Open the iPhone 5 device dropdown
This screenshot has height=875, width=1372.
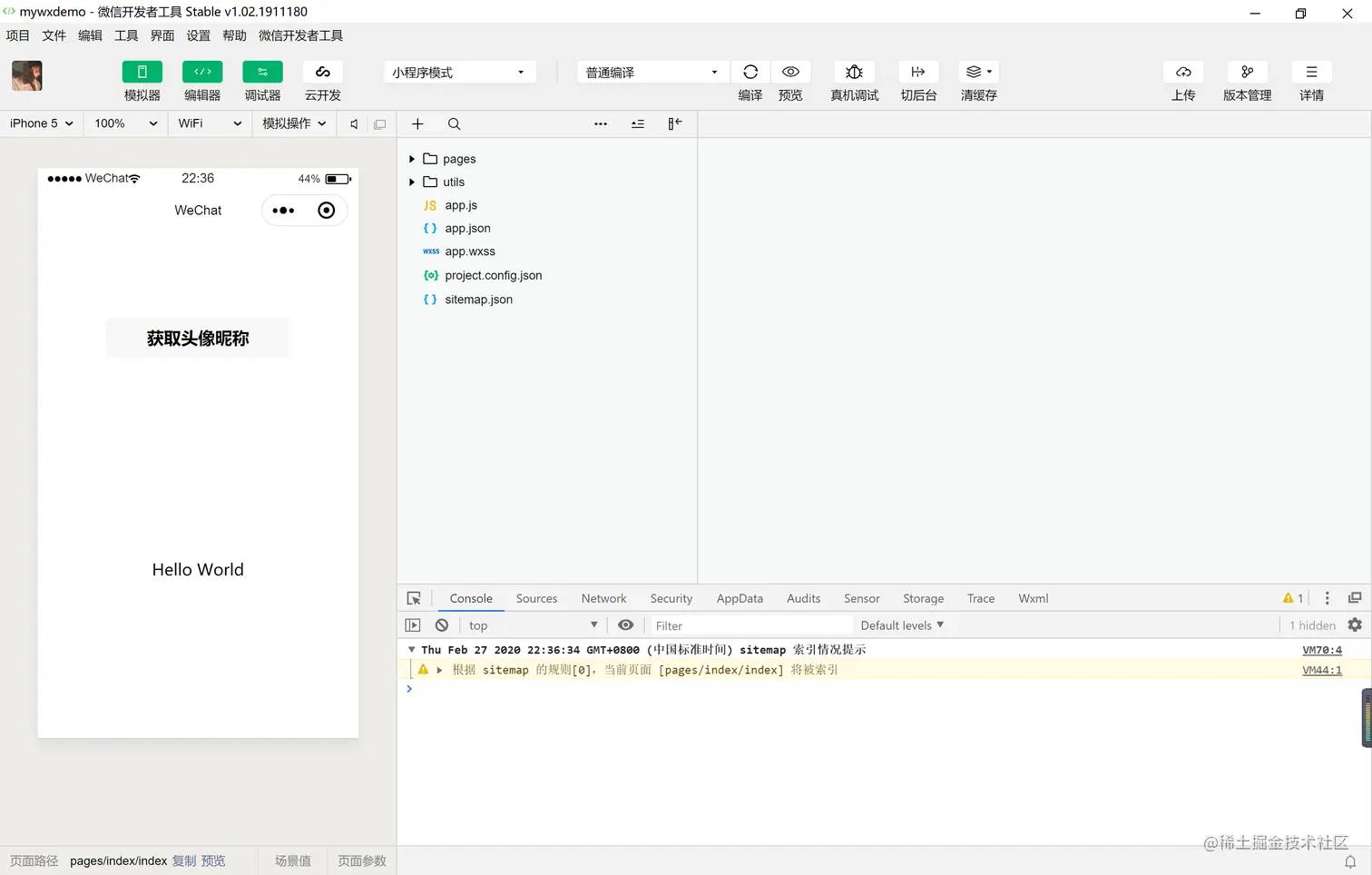tap(42, 123)
